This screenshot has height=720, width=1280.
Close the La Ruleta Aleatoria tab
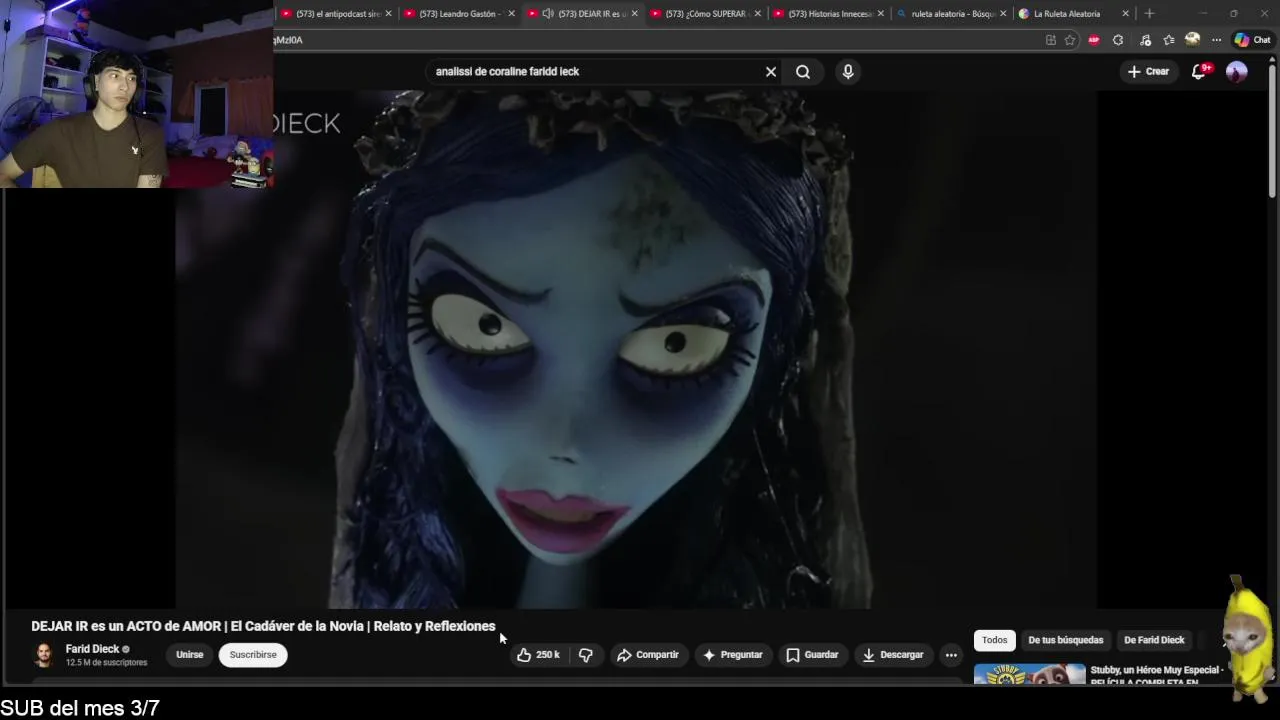click(1126, 14)
